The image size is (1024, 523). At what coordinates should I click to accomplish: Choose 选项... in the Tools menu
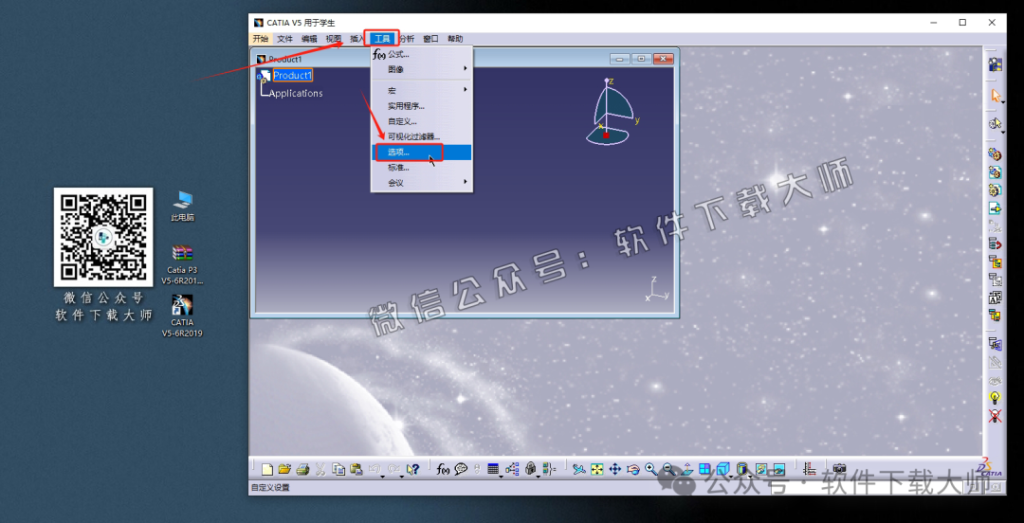(x=421, y=152)
